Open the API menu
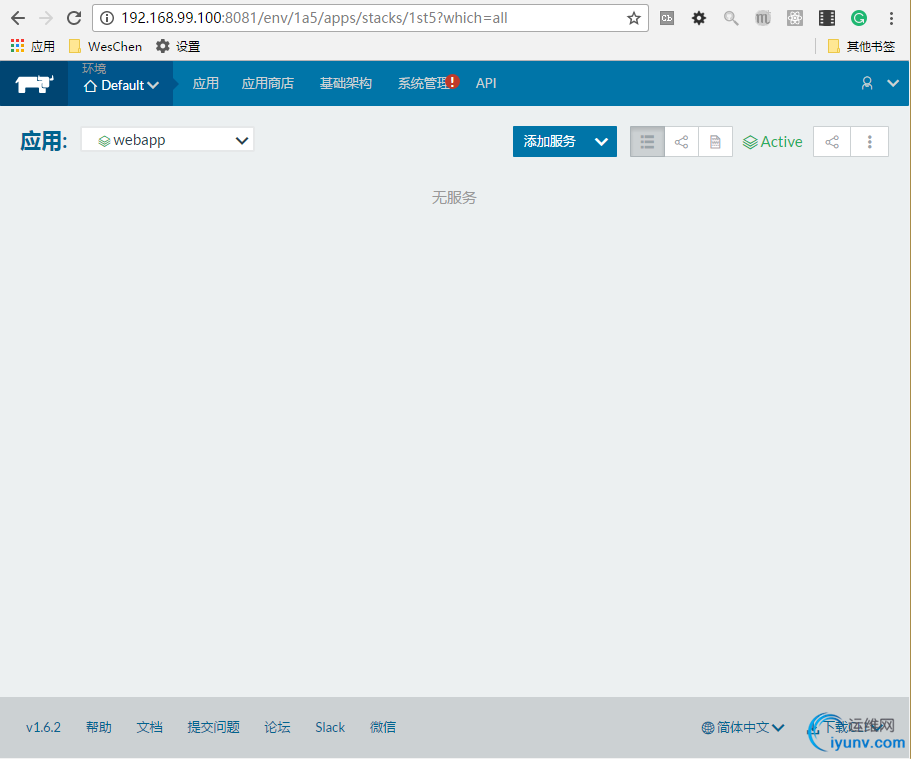The width and height of the screenshot is (911, 759). pos(486,83)
